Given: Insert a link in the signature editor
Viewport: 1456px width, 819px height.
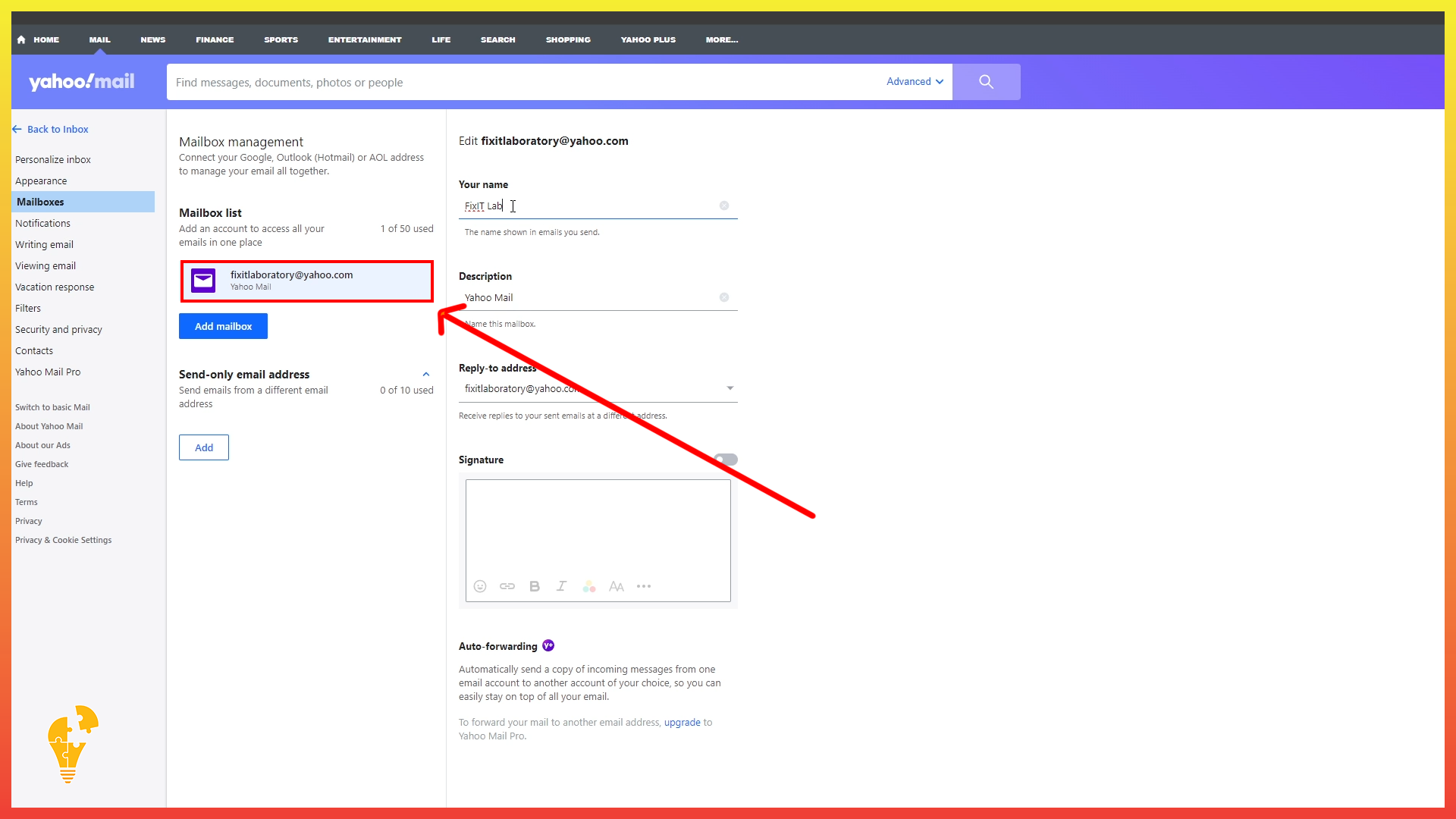Looking at the screenshot, I should [x=507, y=586].
